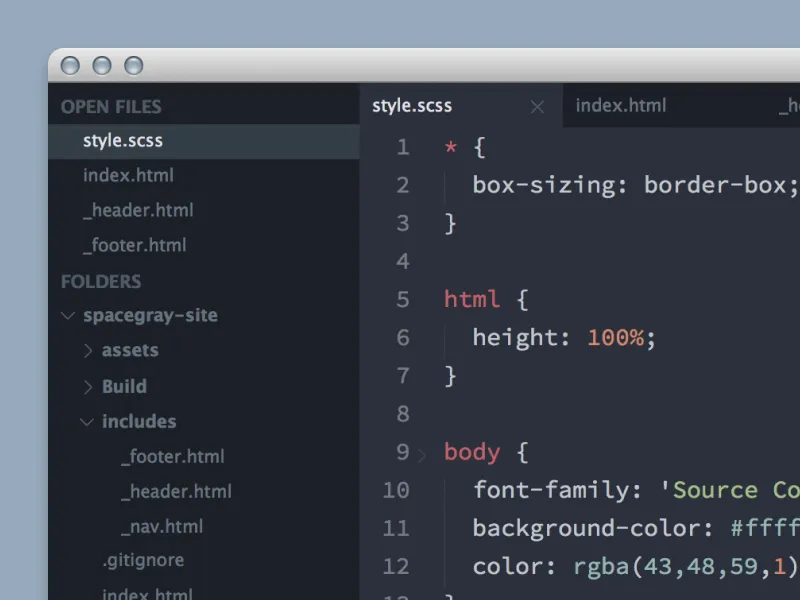
Task: Expand the assets folder arrow
Action: [x=88, y=351]
